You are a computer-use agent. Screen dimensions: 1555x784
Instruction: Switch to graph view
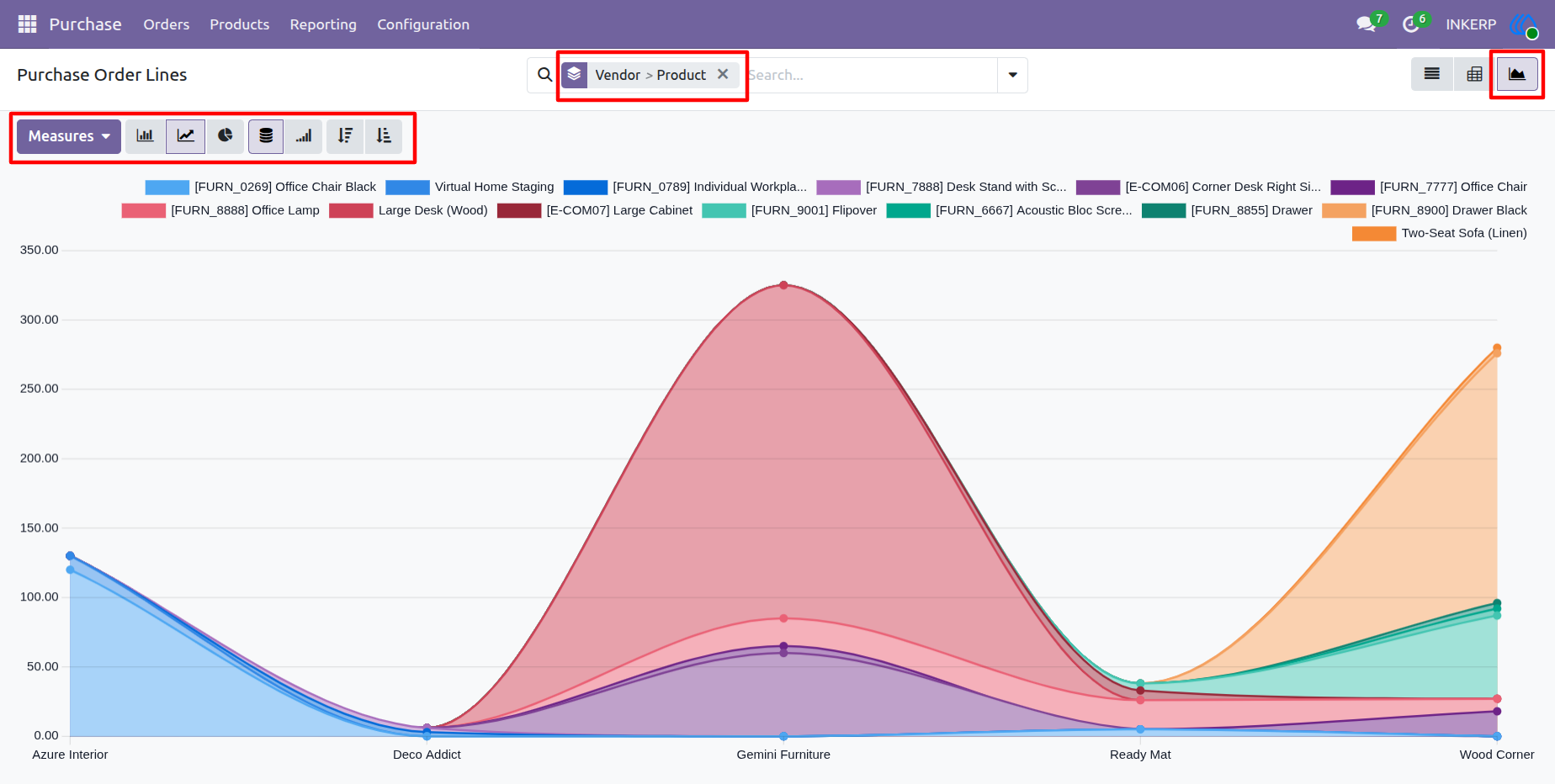point(1517,74)
